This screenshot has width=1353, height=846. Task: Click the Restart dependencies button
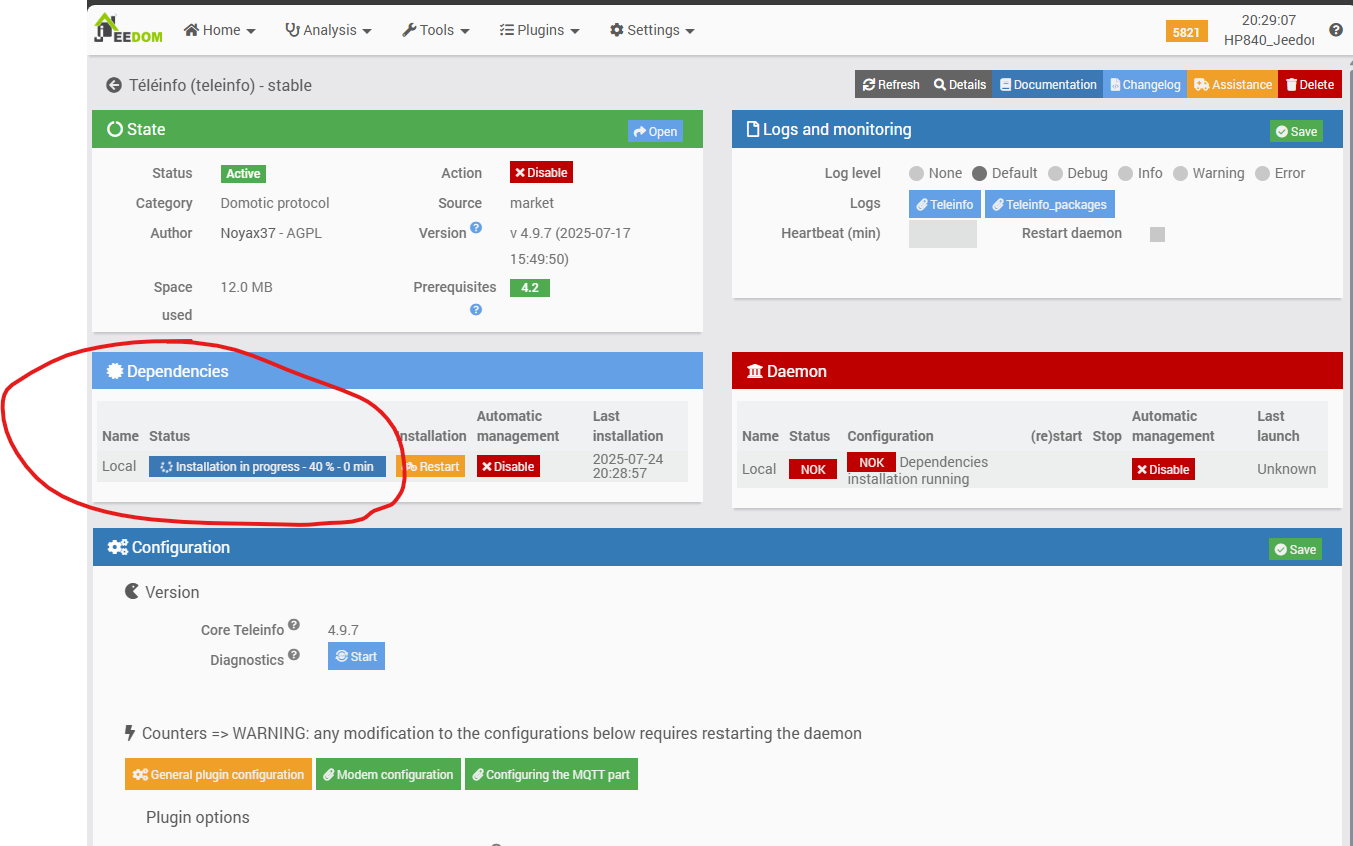pyautogui.click(x=431, y=467)
